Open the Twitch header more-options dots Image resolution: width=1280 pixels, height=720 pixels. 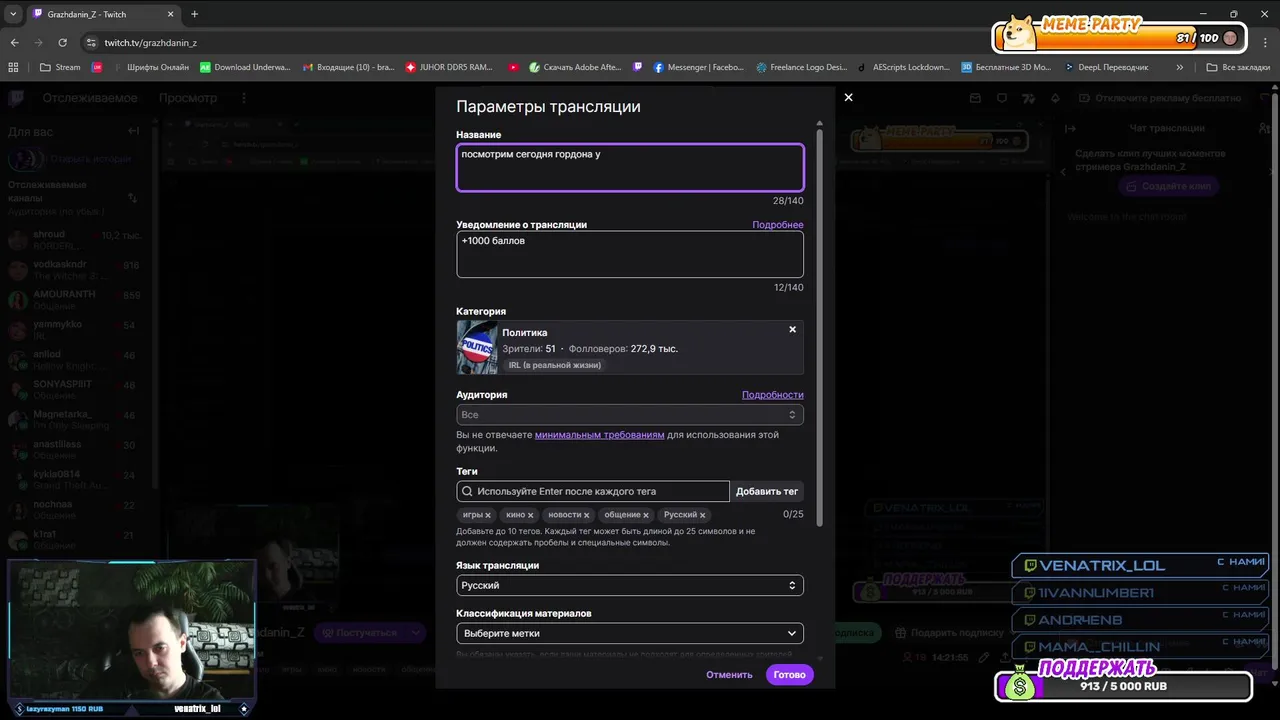point(243,98)
